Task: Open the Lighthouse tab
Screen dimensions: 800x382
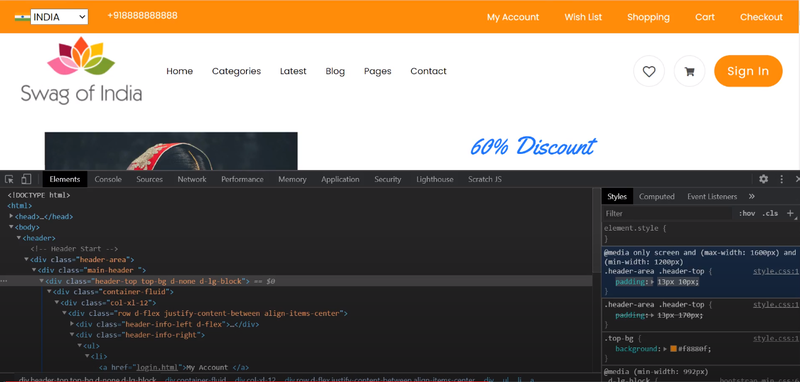Action: [x=435, y=179]
